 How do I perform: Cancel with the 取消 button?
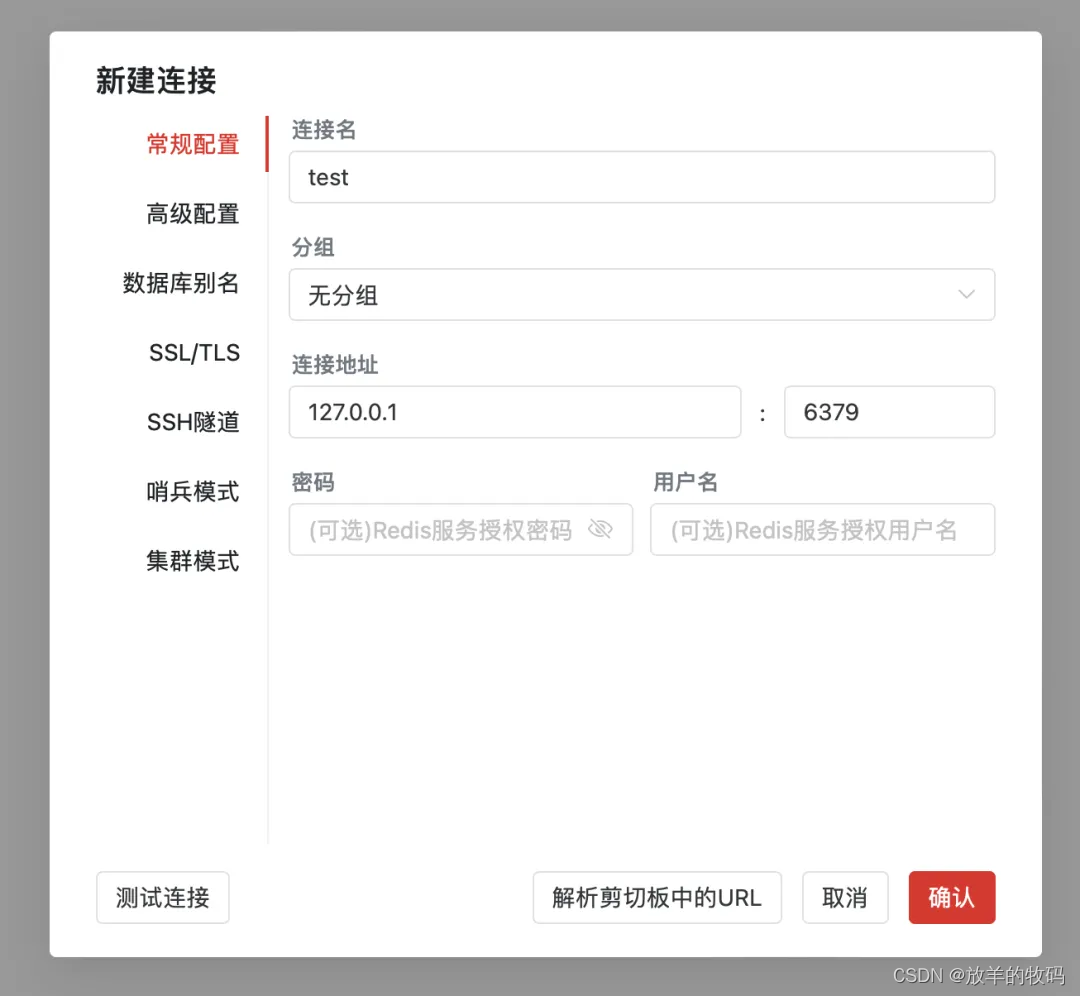[x=845, y=898]
